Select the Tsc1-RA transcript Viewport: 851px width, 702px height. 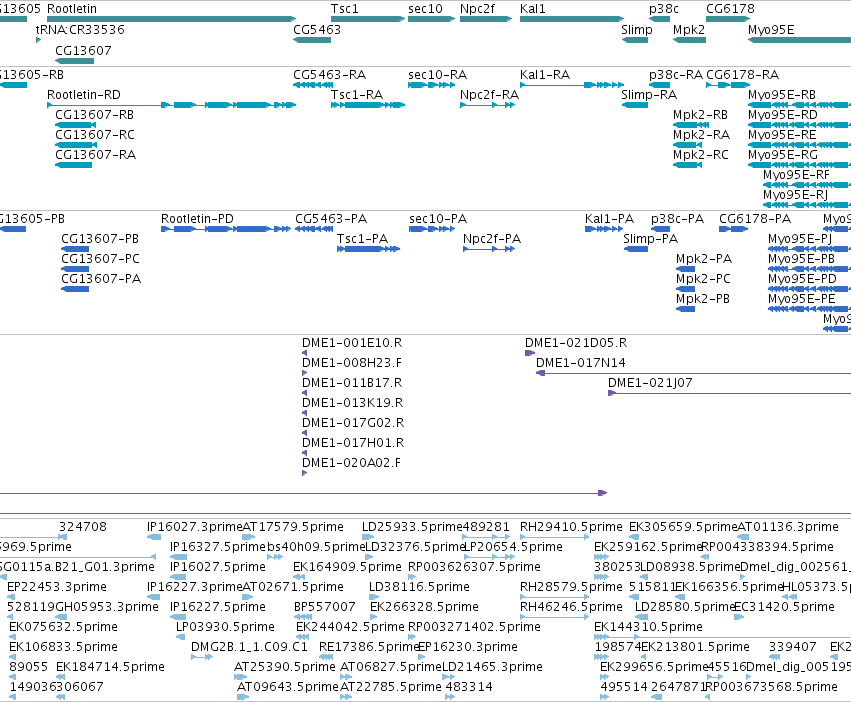368,105
